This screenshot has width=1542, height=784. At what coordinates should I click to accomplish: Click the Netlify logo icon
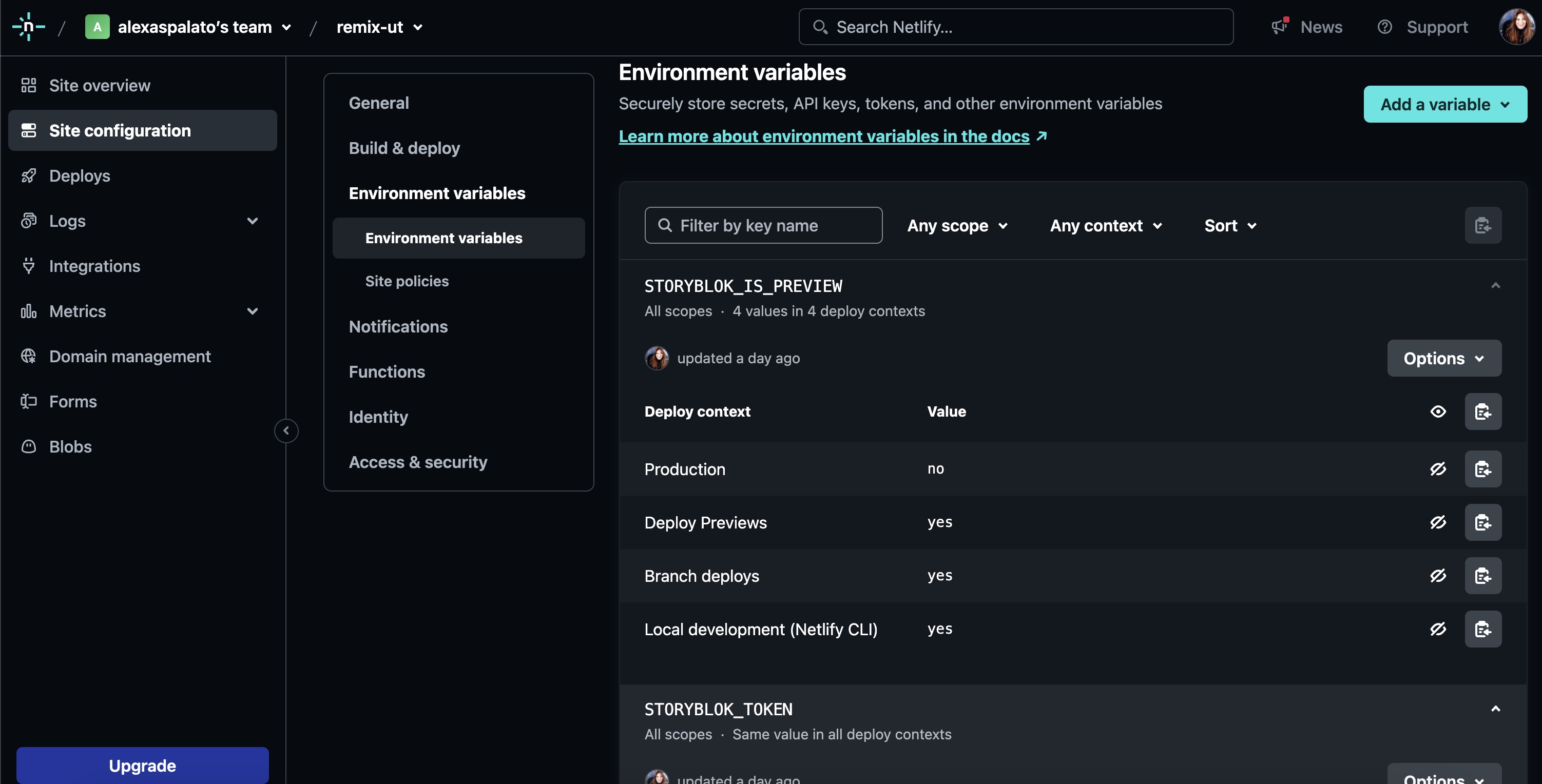28,27
